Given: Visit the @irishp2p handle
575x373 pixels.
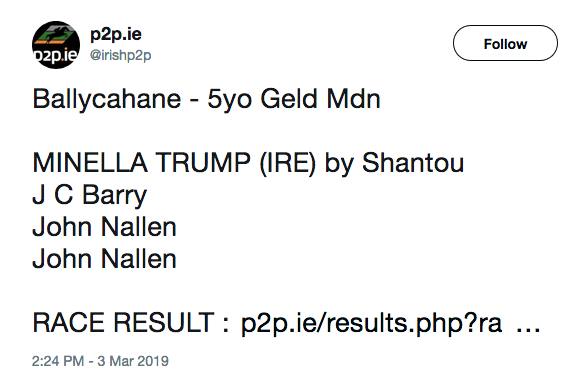Looking at the screenshot, I should (121, 55).
